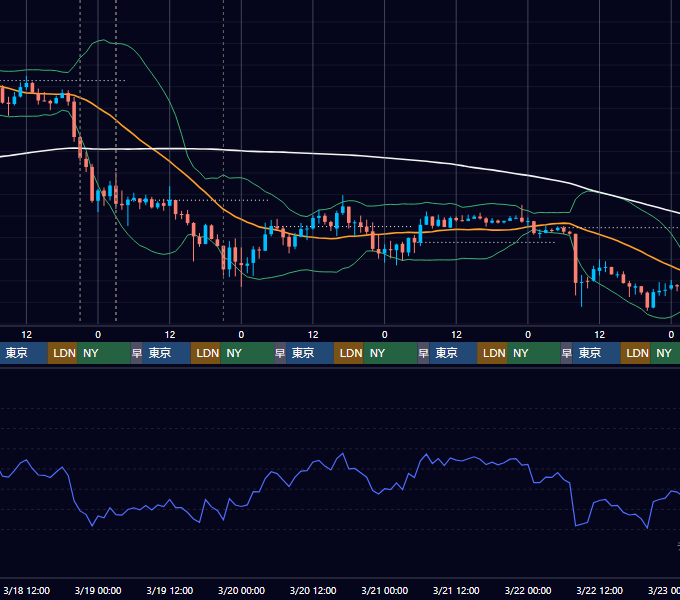Select the NY session block spanning 3/19 00:00
Image resolution: width=680 pixels, height=600 pixels.
click(x=104, y=353)
